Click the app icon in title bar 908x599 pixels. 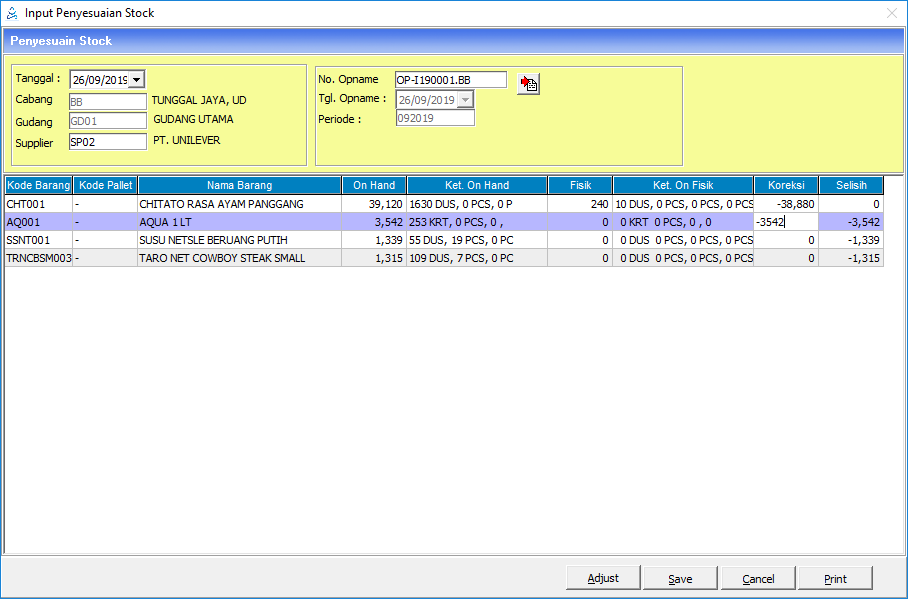click(11, 13)
